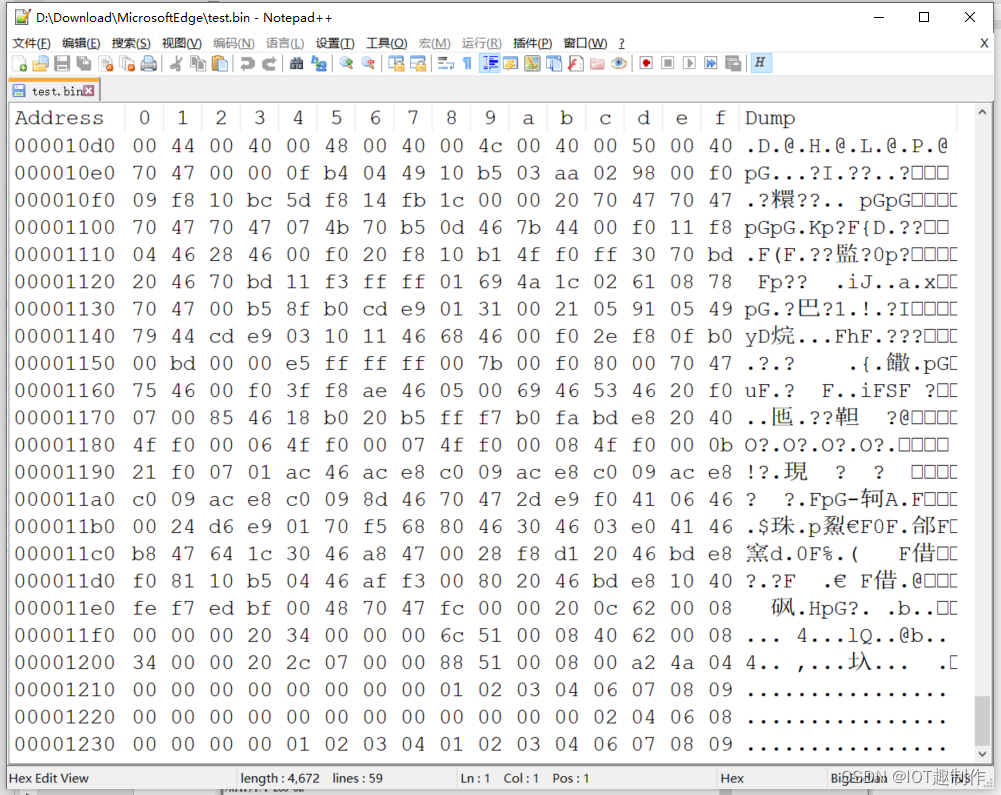Zoom out with magnifier icon
The height and width of the screenshot is (795, 1001).
click(368, 63)
